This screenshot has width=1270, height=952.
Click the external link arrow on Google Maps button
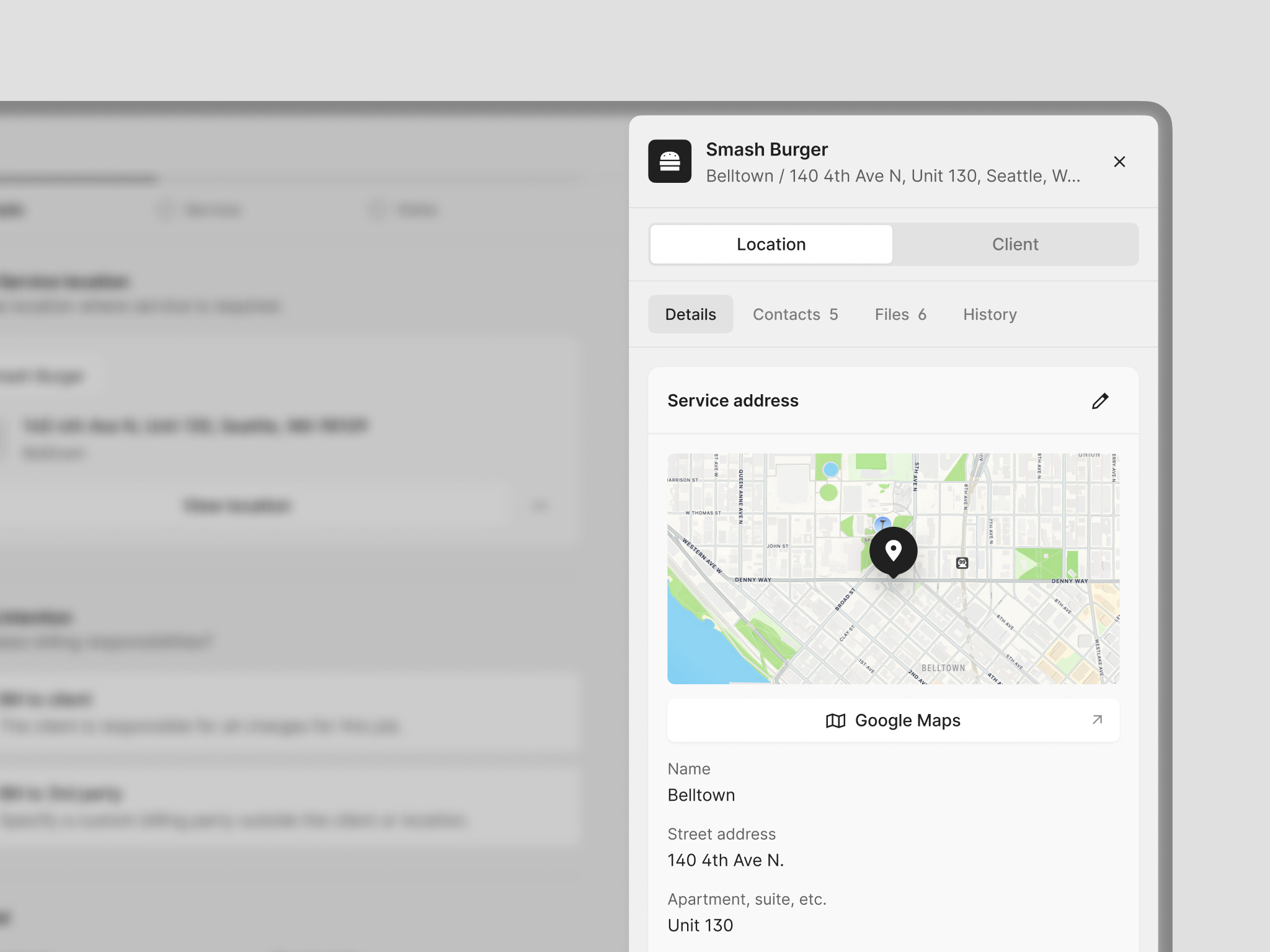coord(1098,720)
